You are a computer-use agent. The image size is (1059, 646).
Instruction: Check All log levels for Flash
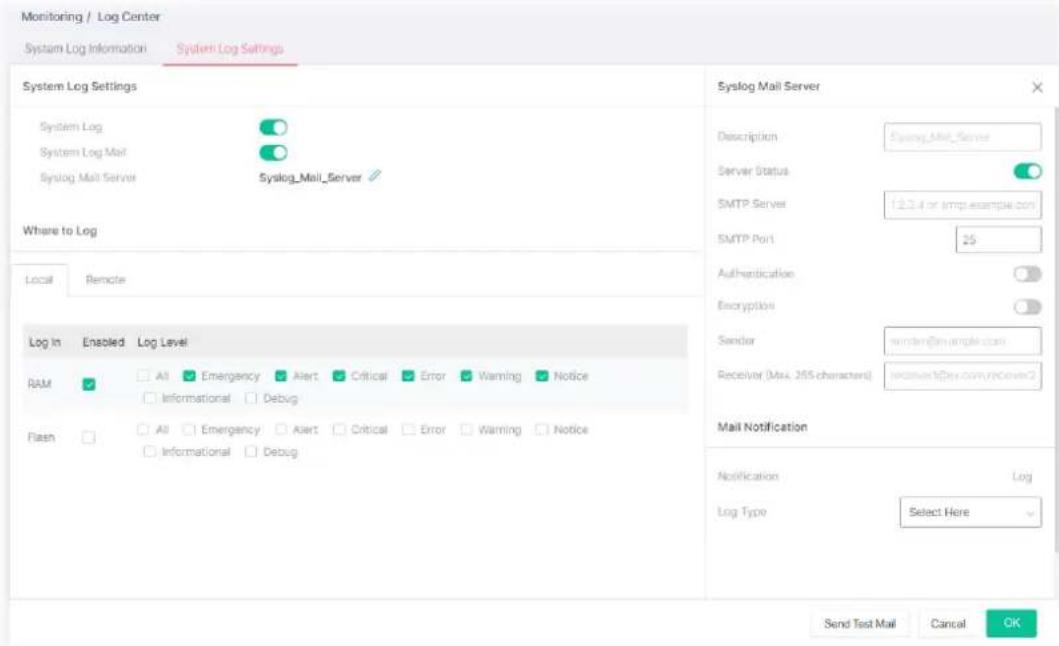pyautogui.click(x=143, y=429)
